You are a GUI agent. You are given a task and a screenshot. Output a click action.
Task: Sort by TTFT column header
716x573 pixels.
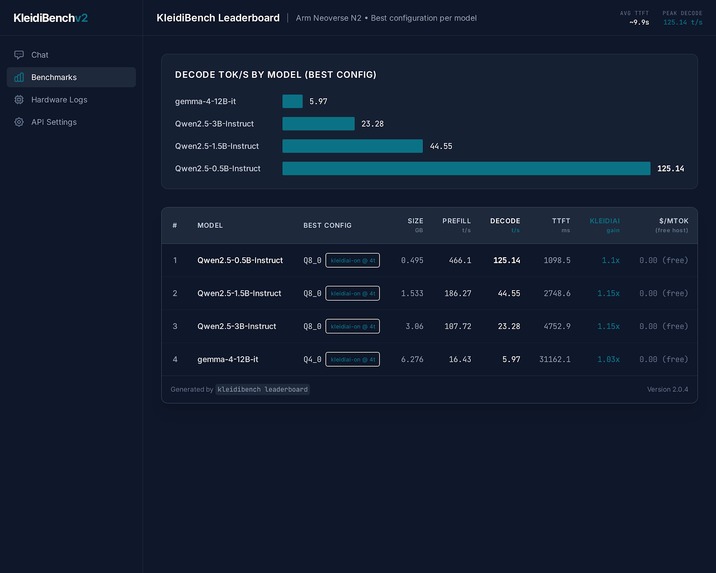click(x=561, y=225)
